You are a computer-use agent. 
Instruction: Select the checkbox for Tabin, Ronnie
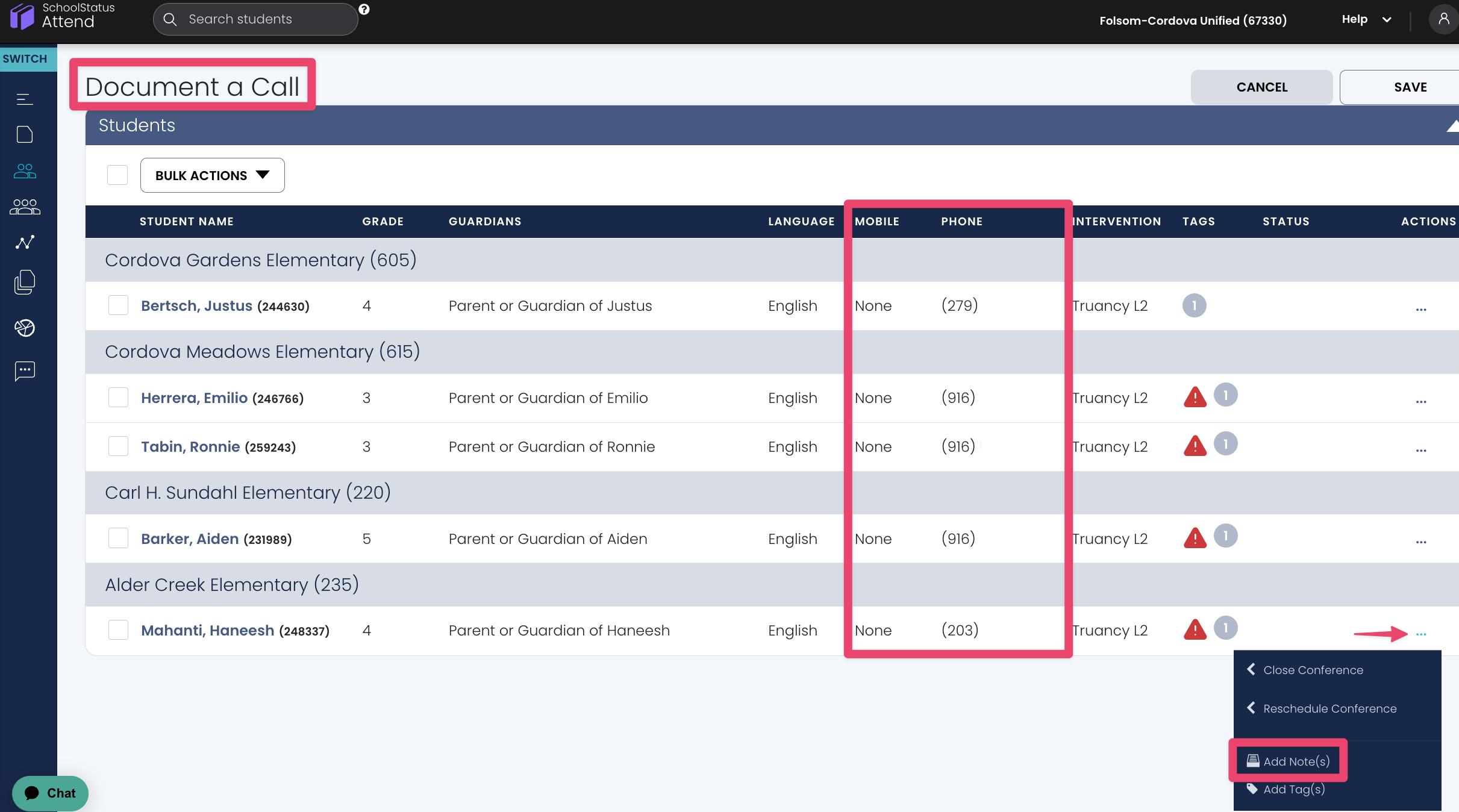[x=118, y=446]
